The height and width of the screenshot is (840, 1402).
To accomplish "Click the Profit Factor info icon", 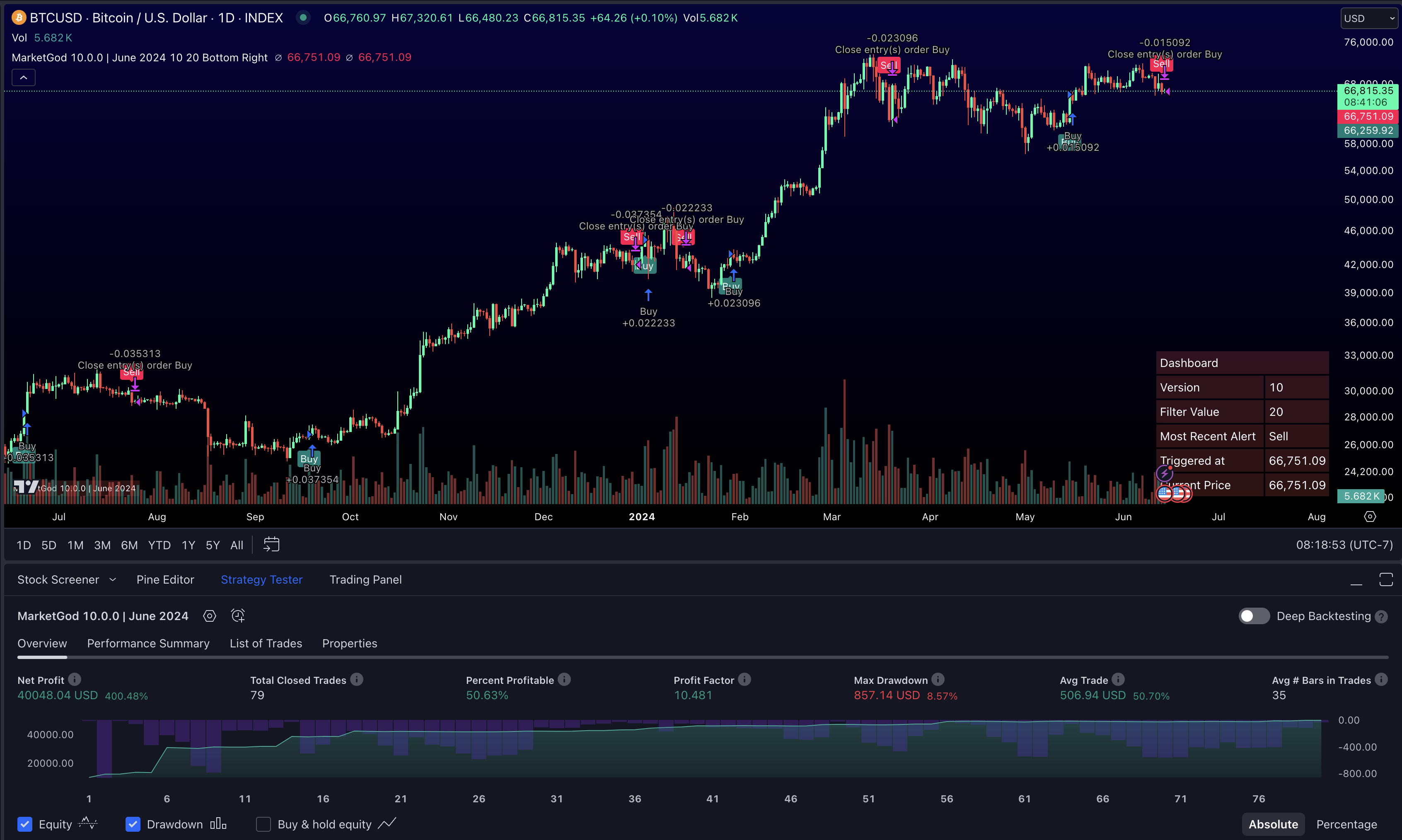I will pos(745,679).
